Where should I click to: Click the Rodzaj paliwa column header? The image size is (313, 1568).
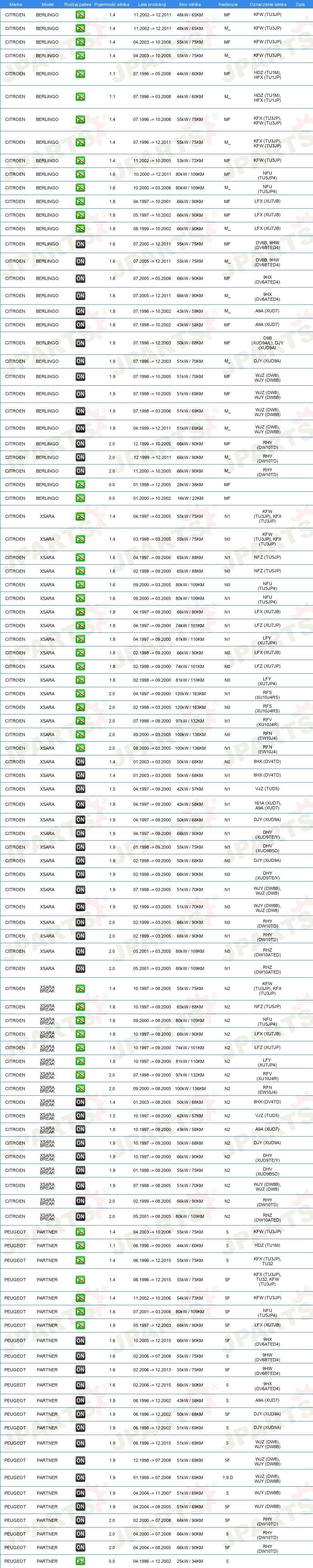(x=78, y=4)
